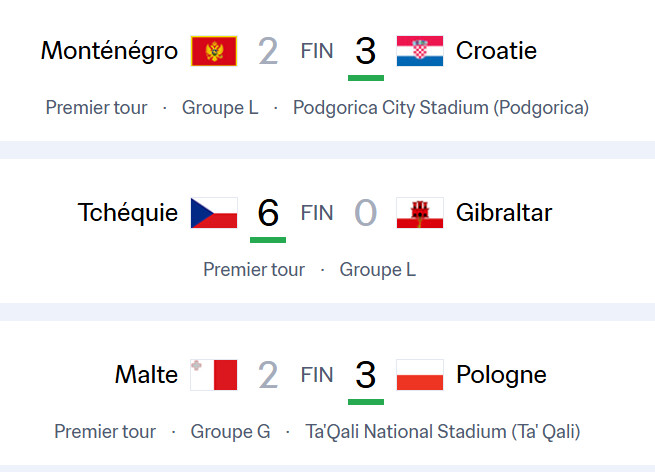
Task: Open the Monténégro team name
Action: pos(109,51)
